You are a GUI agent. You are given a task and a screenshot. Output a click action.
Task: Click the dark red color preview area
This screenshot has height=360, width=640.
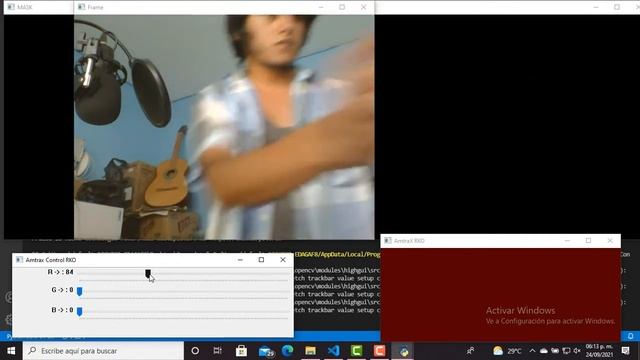[500, 294]
